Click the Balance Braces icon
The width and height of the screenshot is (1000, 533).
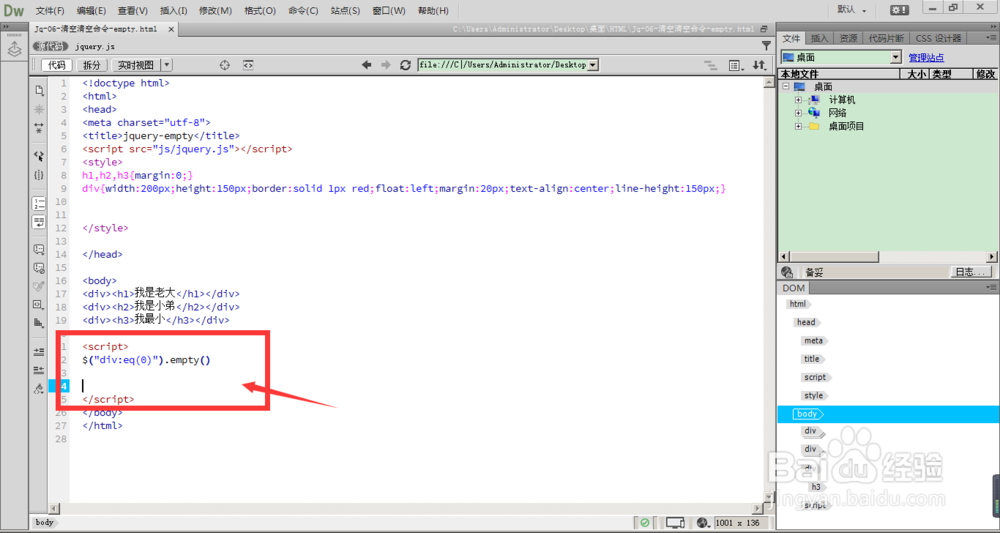click(x=39, y=175)
